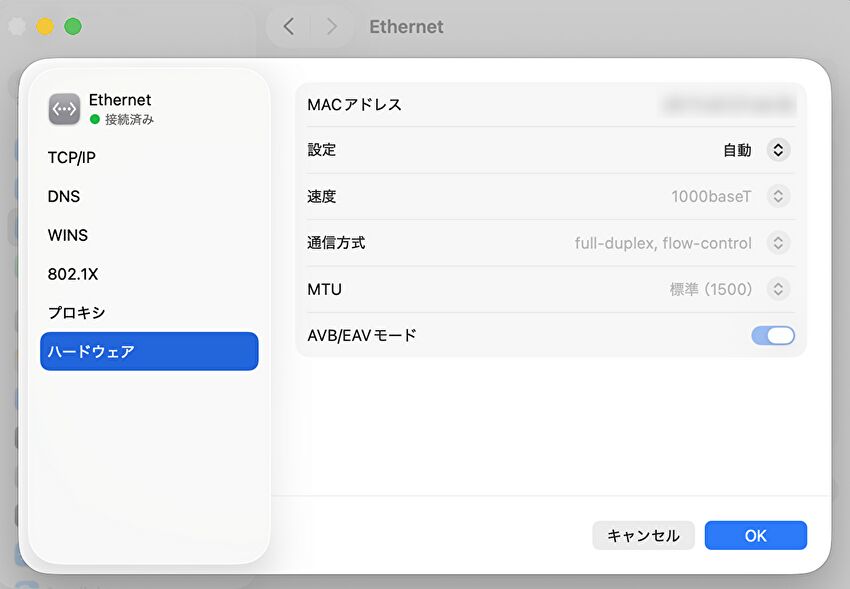Select the DNS sidebar item
The image size is (850, 589).
coord(64,197)
